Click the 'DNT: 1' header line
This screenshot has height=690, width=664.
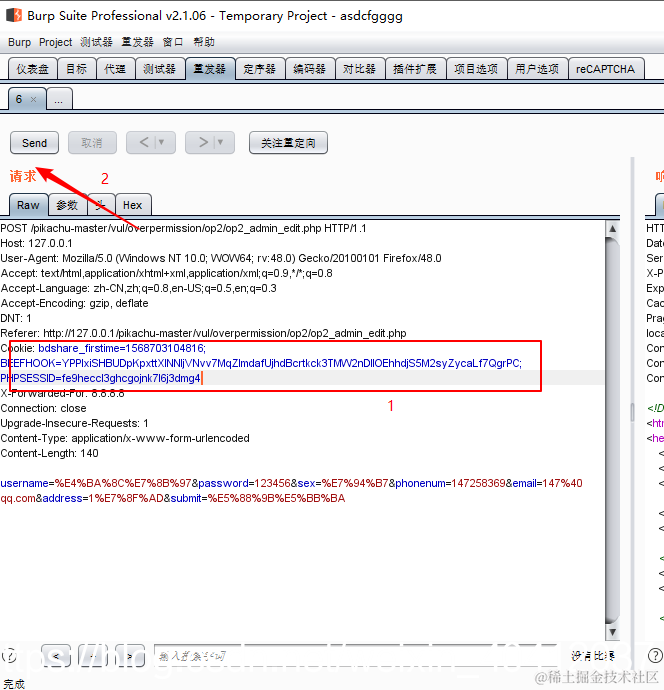[16, 318]
